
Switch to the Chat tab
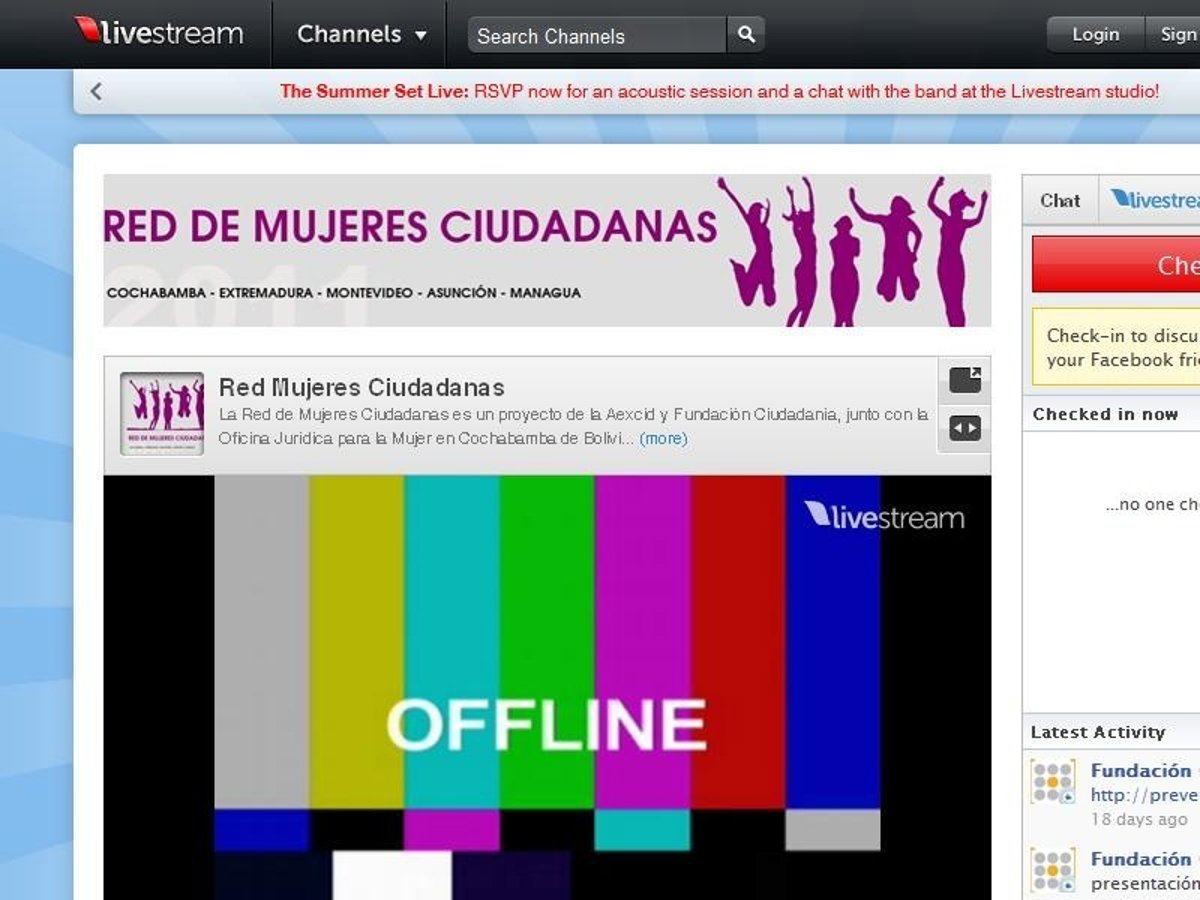pyautogui.click(x=1060, y=200)
